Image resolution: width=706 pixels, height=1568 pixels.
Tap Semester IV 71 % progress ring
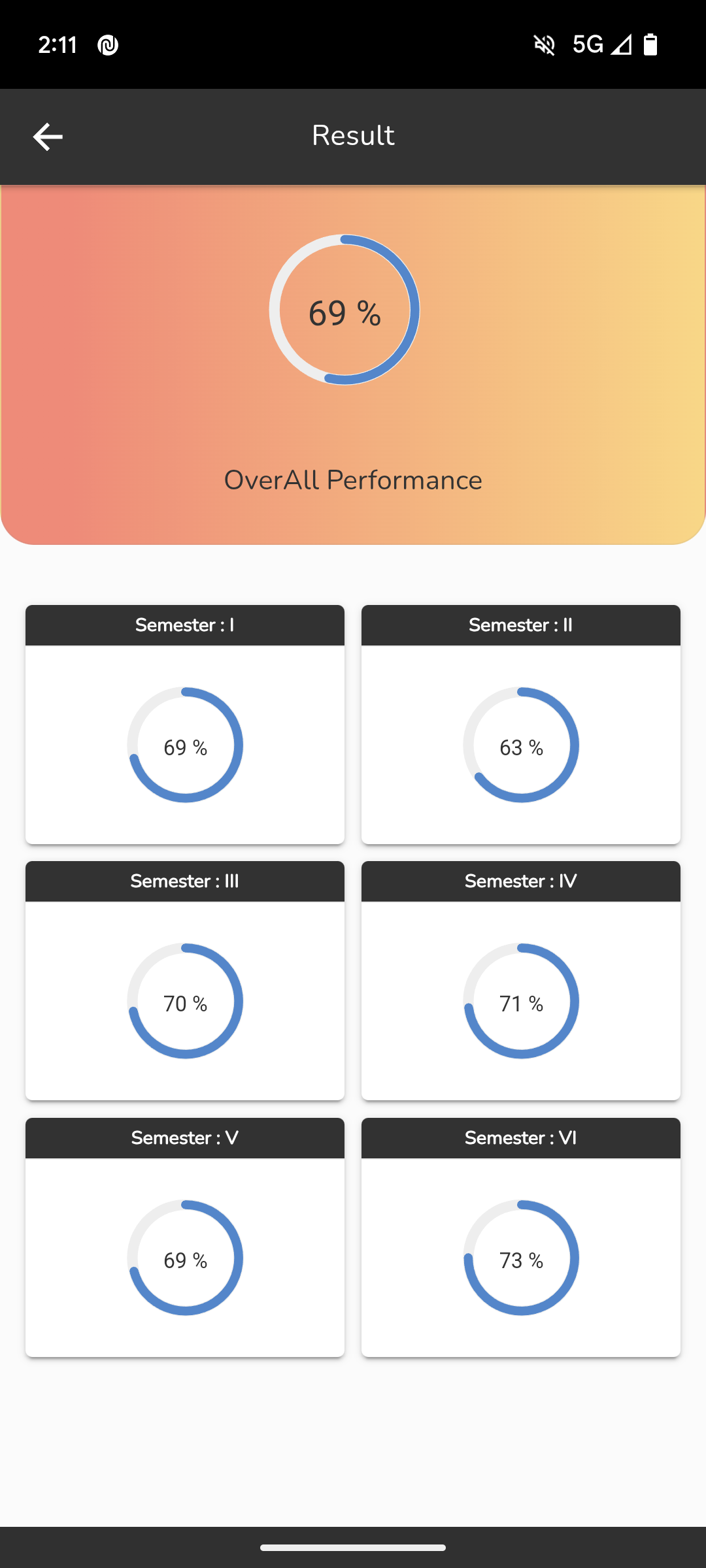pyautogui.click(x=521, y=1001)
